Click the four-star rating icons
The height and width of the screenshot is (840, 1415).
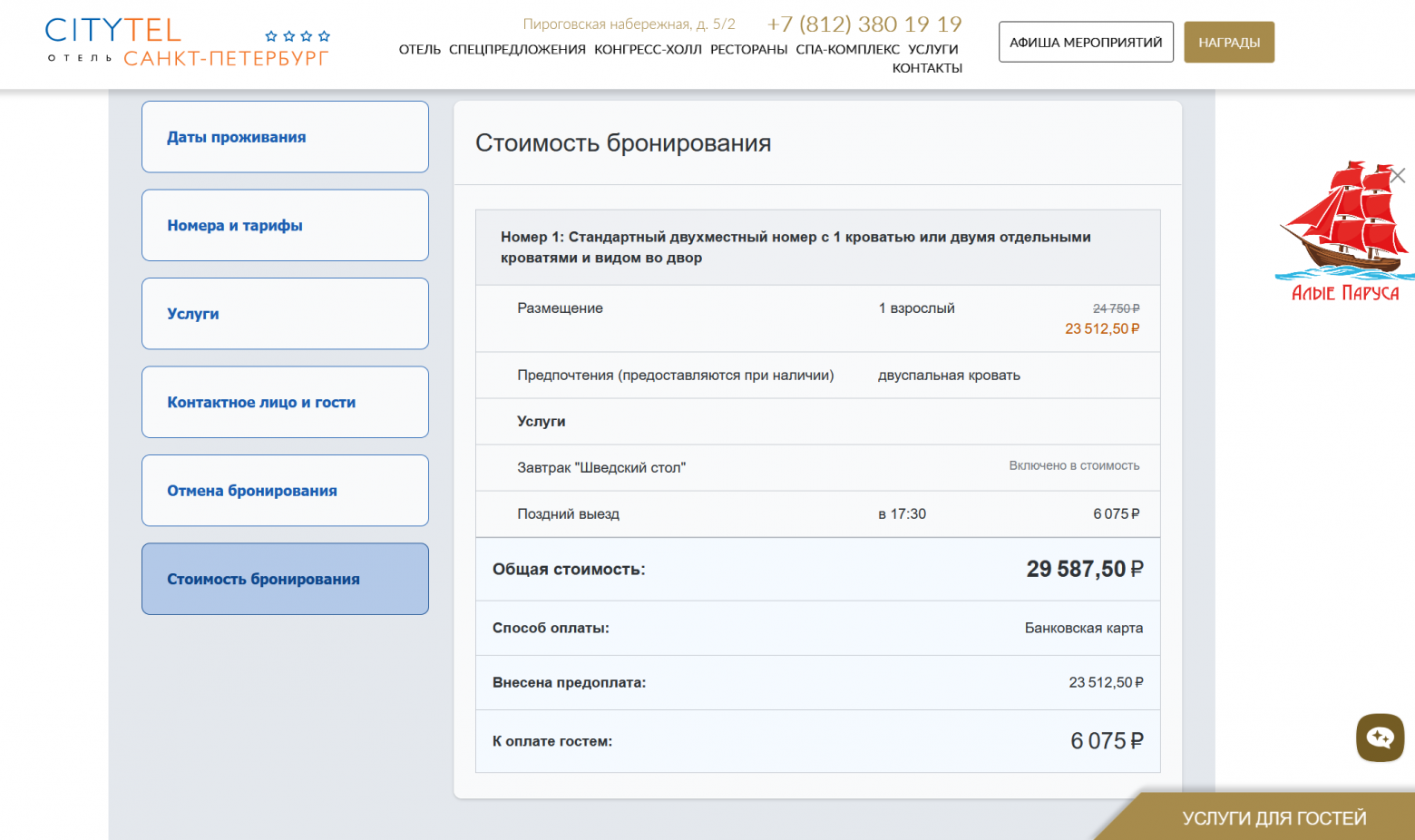(298, 36)
